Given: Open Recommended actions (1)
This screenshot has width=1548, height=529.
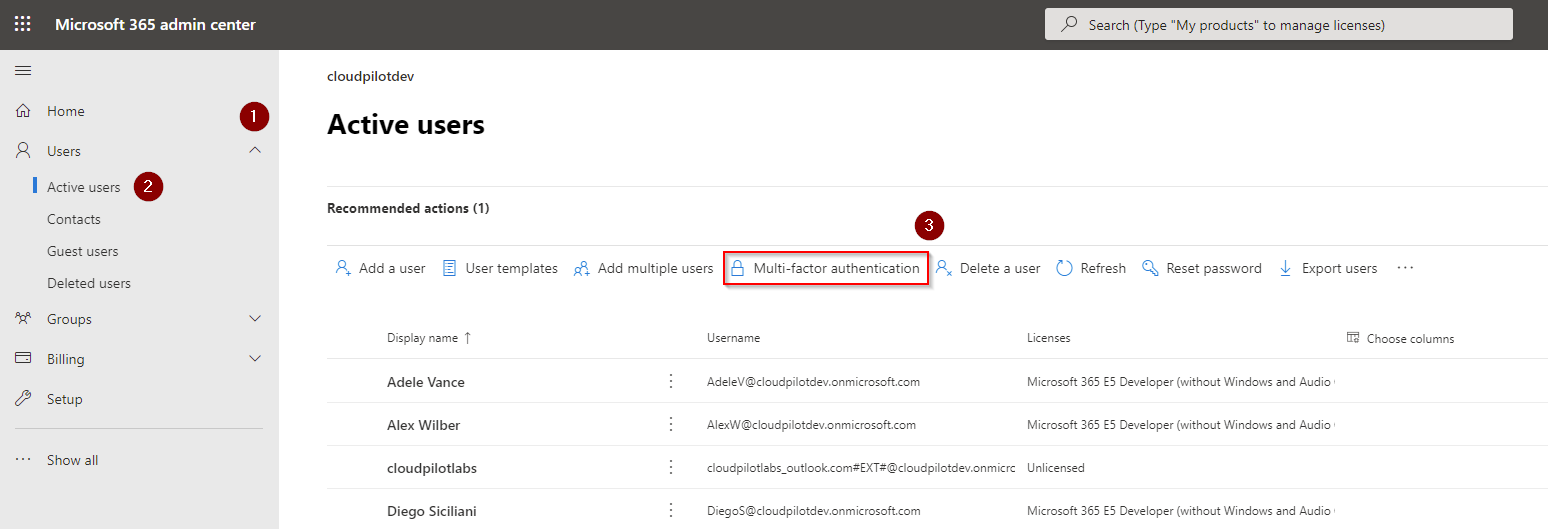Looking at the screenshot, I should 408,208.
